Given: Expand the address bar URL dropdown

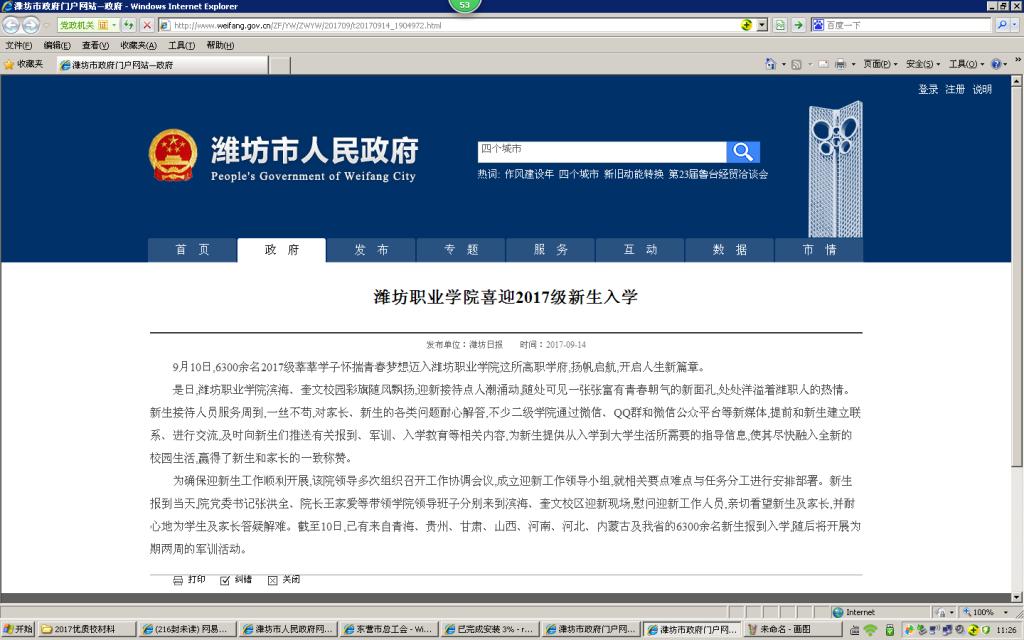Looking at the screenshot, I should click(761, 25).
